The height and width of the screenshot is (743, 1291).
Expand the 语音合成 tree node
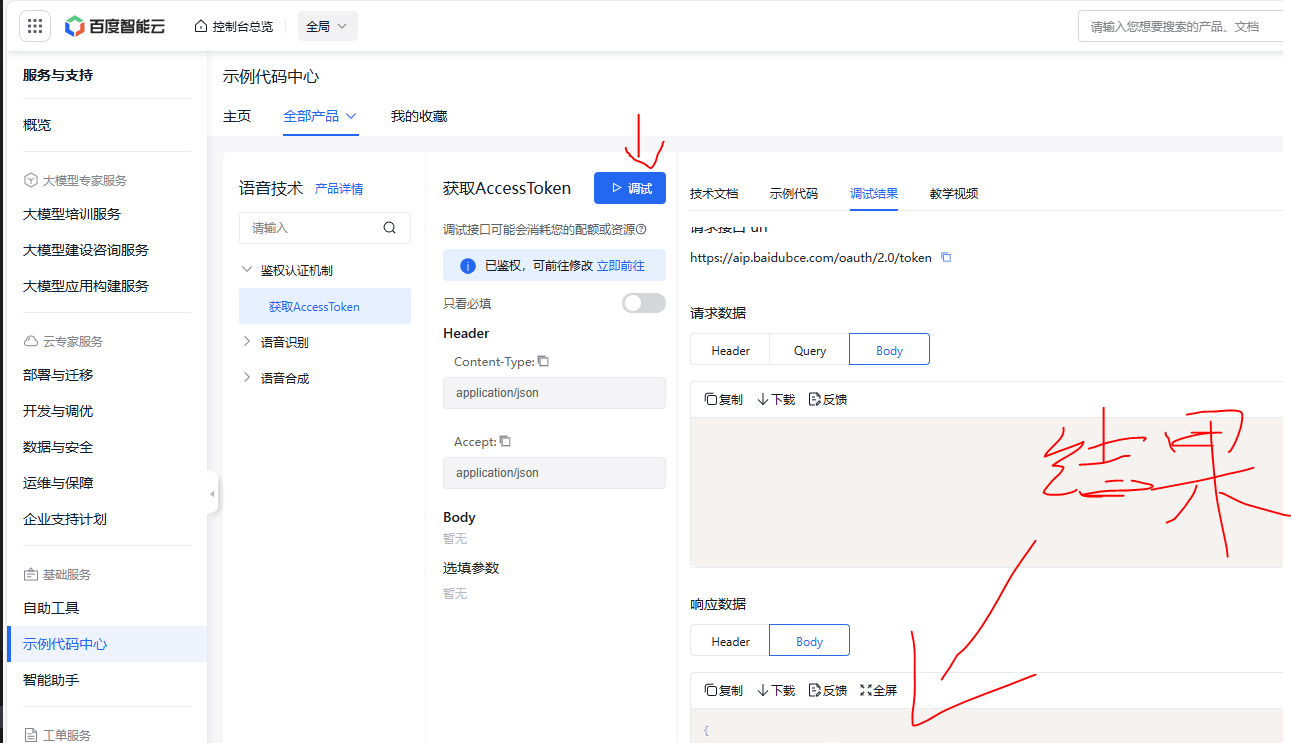click(x=247, y=378)
